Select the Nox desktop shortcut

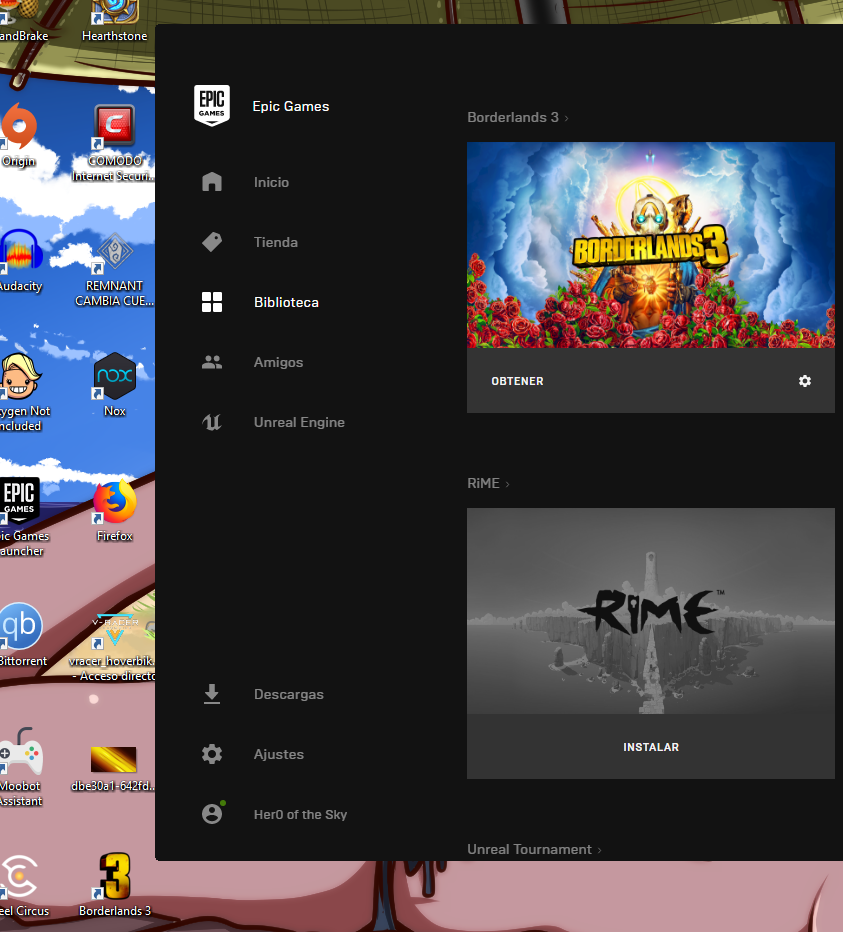pyautogui.click(x=114, y=385)
